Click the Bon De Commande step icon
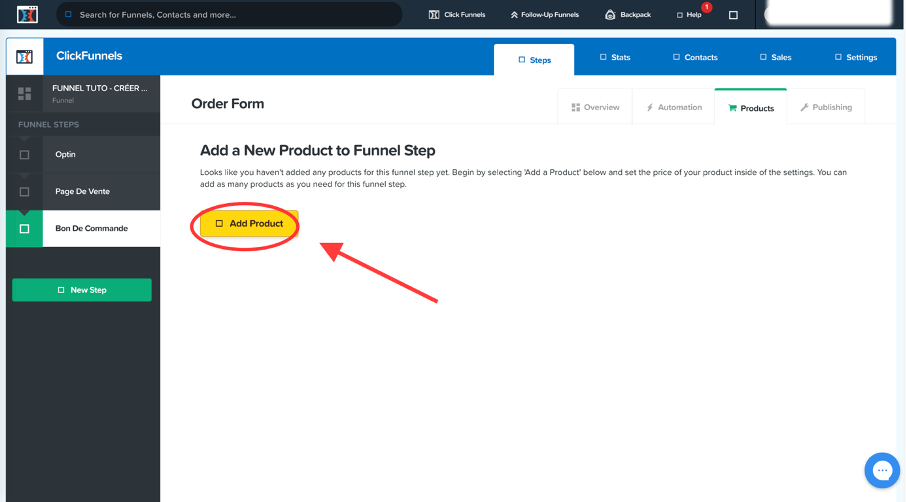906x502 pixels. (x=24, y=228)
